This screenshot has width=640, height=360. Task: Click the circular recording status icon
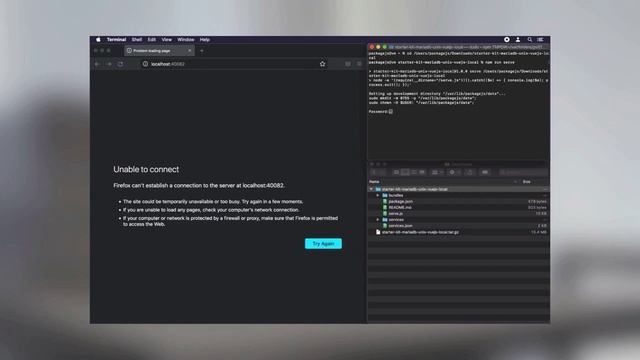(507, 40)
